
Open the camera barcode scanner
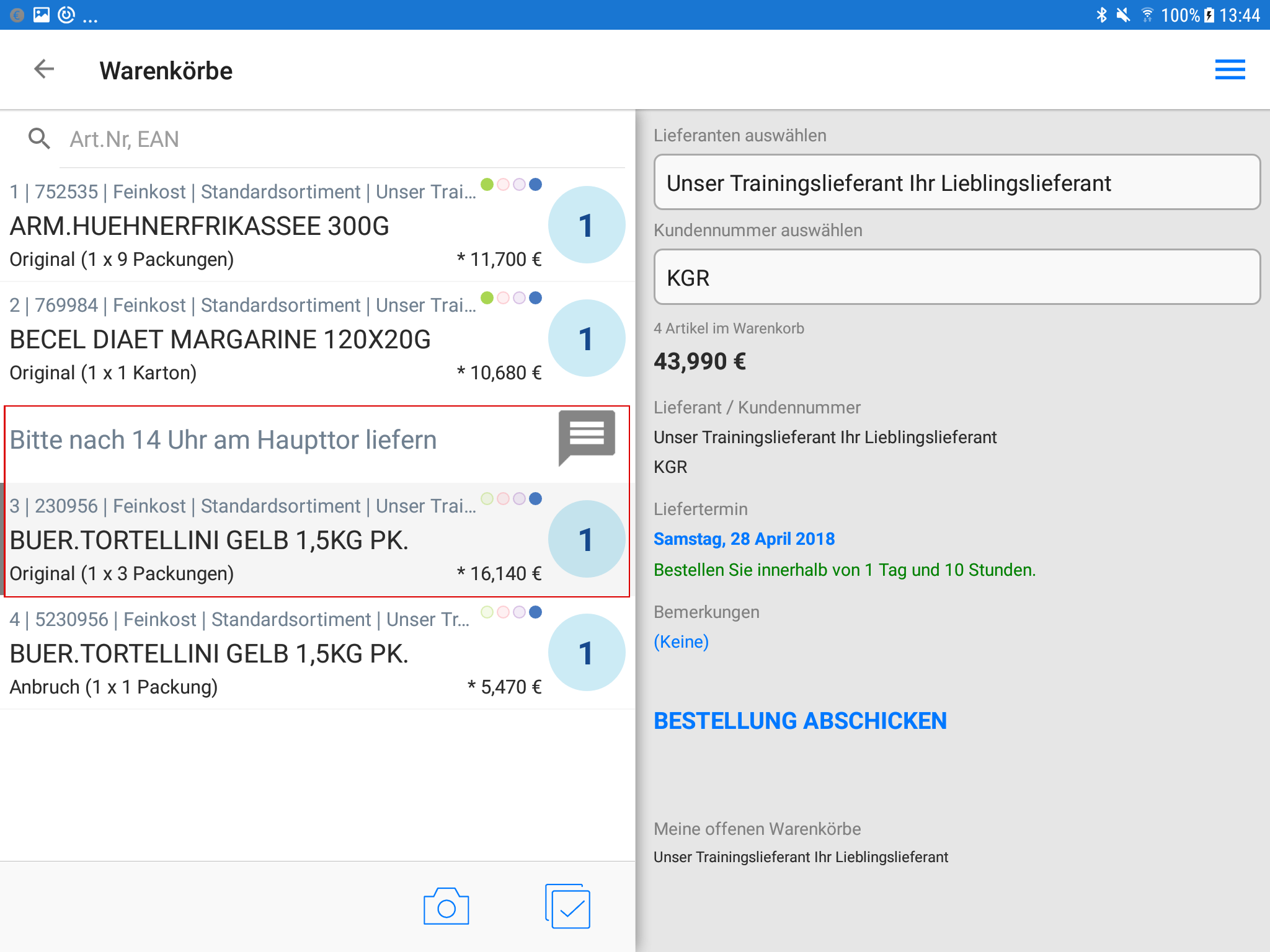point(446,907)
